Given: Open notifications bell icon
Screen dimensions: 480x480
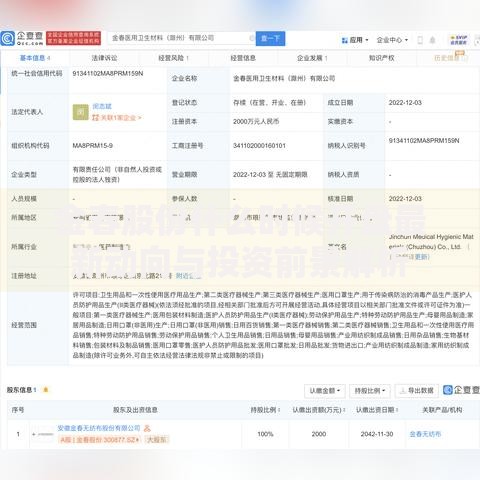Looking at the screenshot, I should pos(432,40).
